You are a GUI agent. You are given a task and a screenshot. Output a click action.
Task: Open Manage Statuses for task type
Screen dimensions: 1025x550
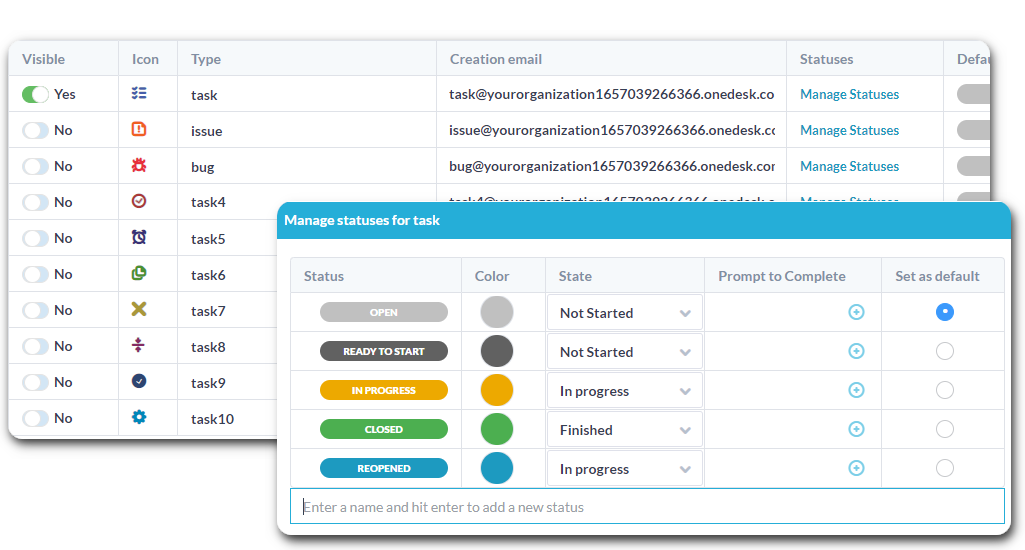pyautogui.click(x=849, y=94)
